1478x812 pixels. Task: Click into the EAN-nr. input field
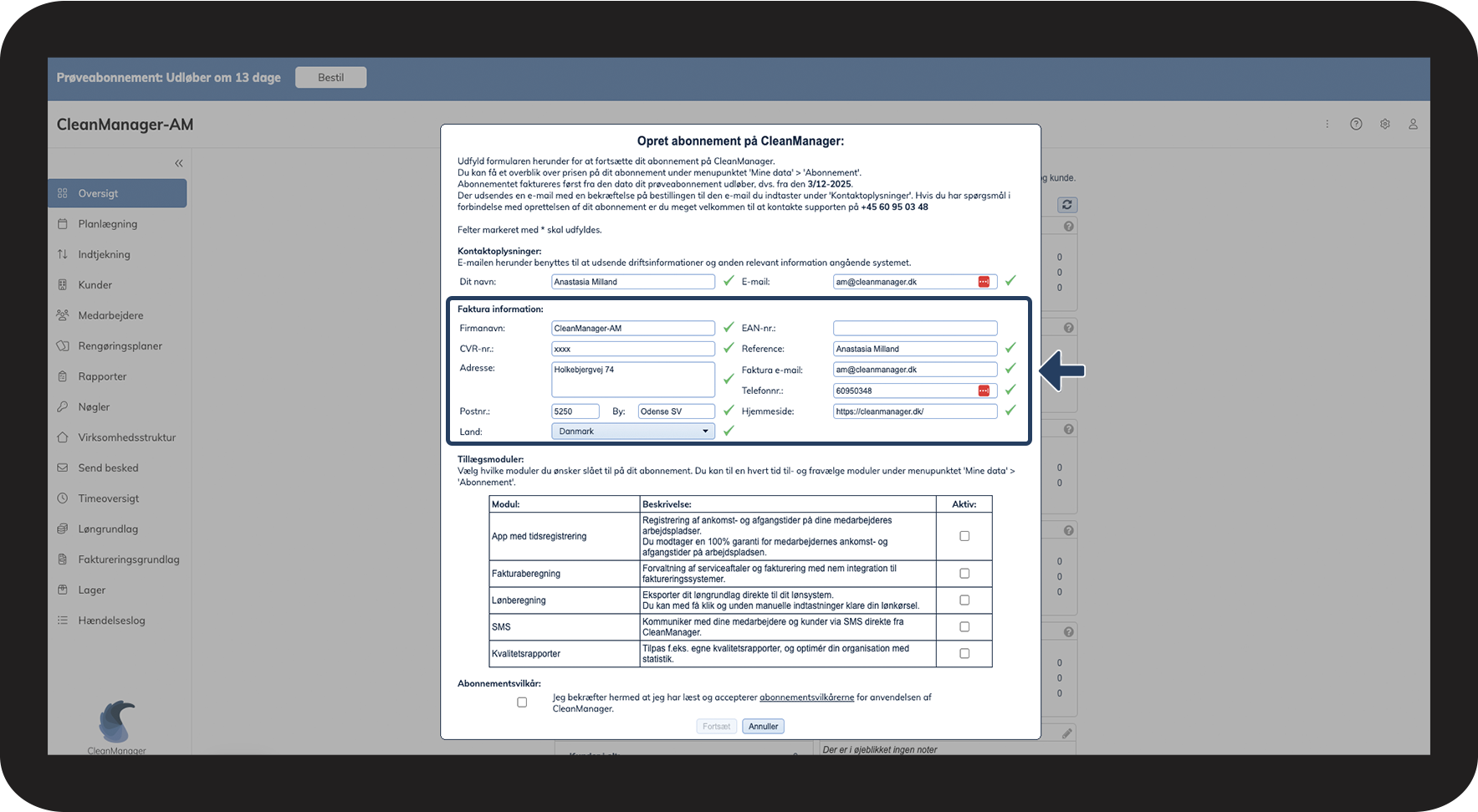click(x=914, y=329)
